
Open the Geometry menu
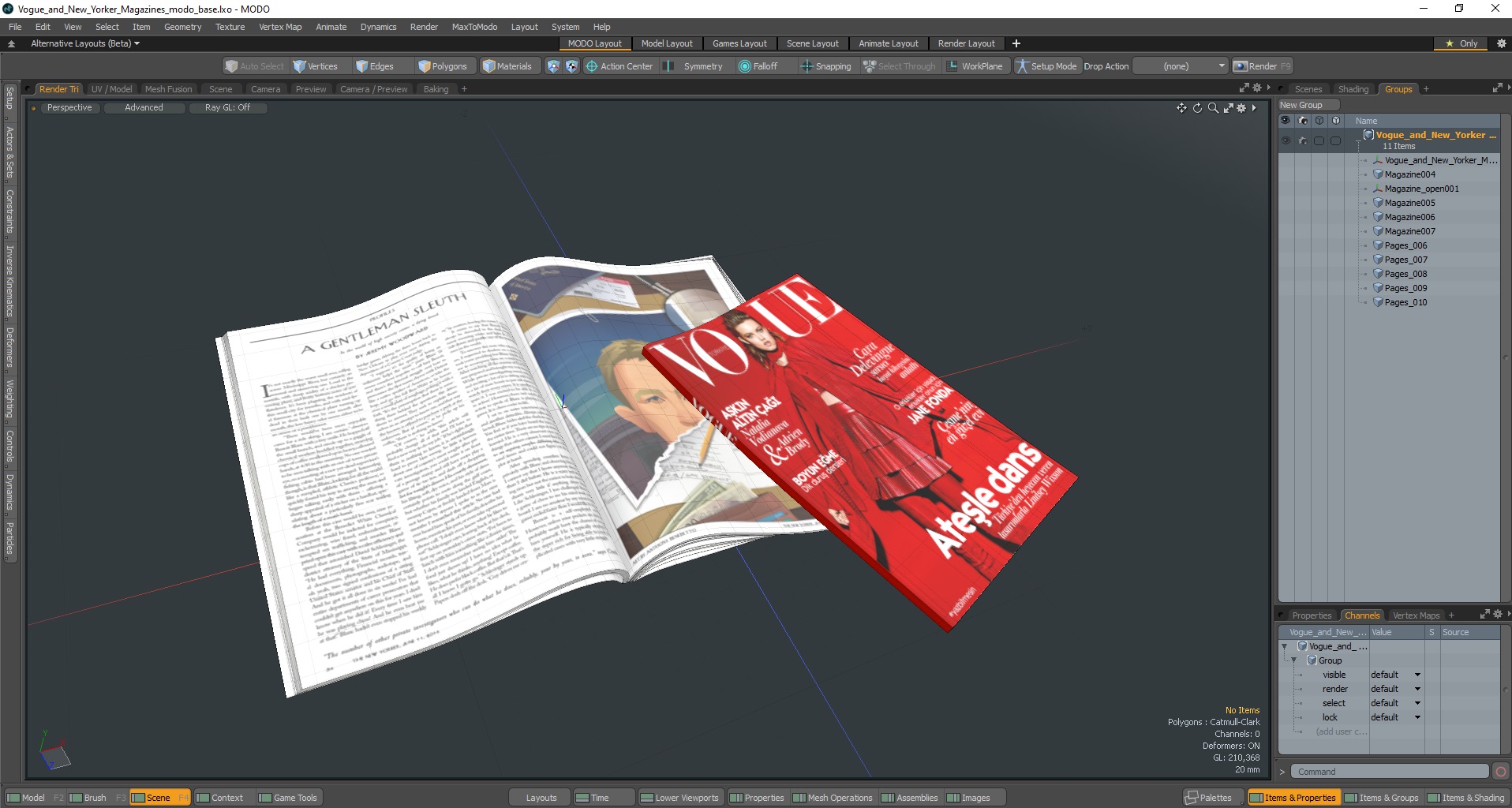tap(182, 27)
